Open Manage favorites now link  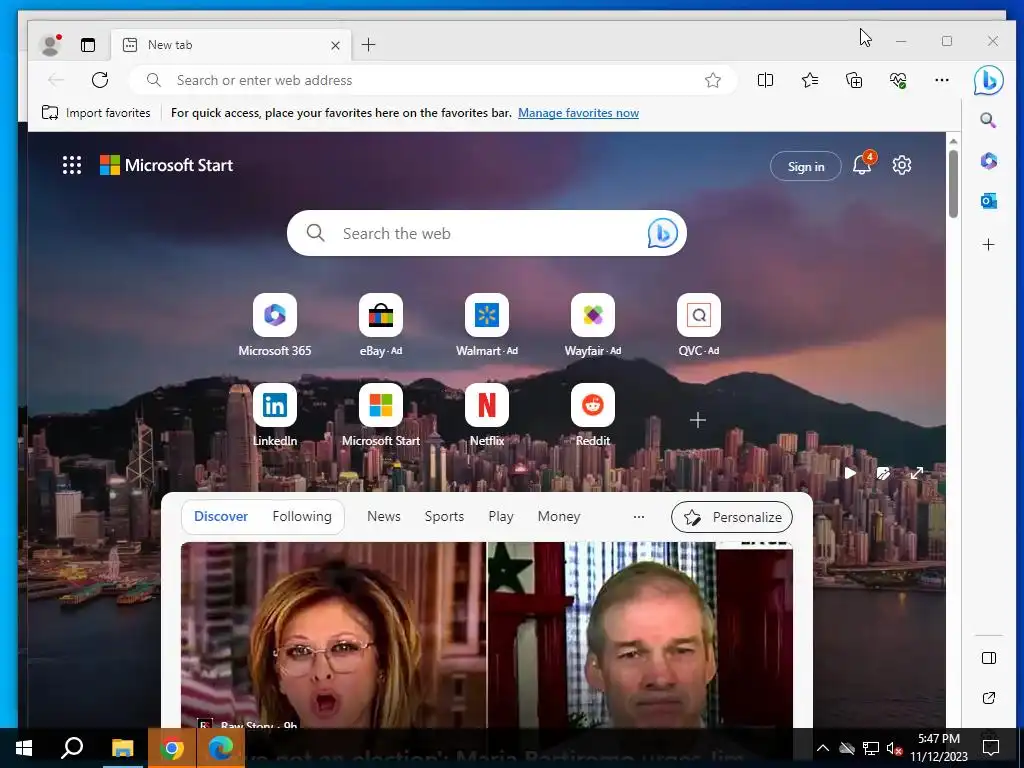[578, 112]
